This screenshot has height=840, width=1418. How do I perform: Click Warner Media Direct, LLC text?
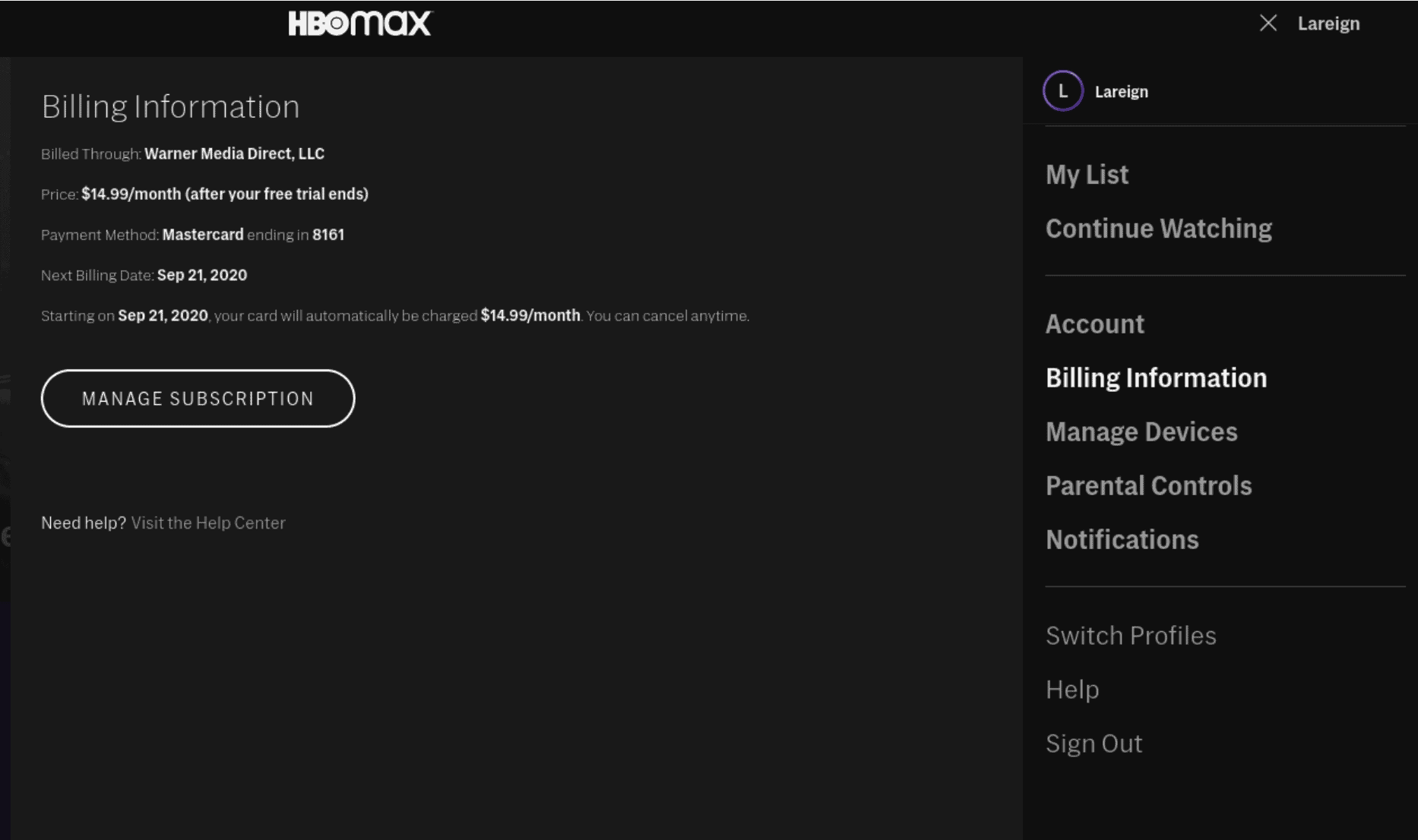coord(234,154)
